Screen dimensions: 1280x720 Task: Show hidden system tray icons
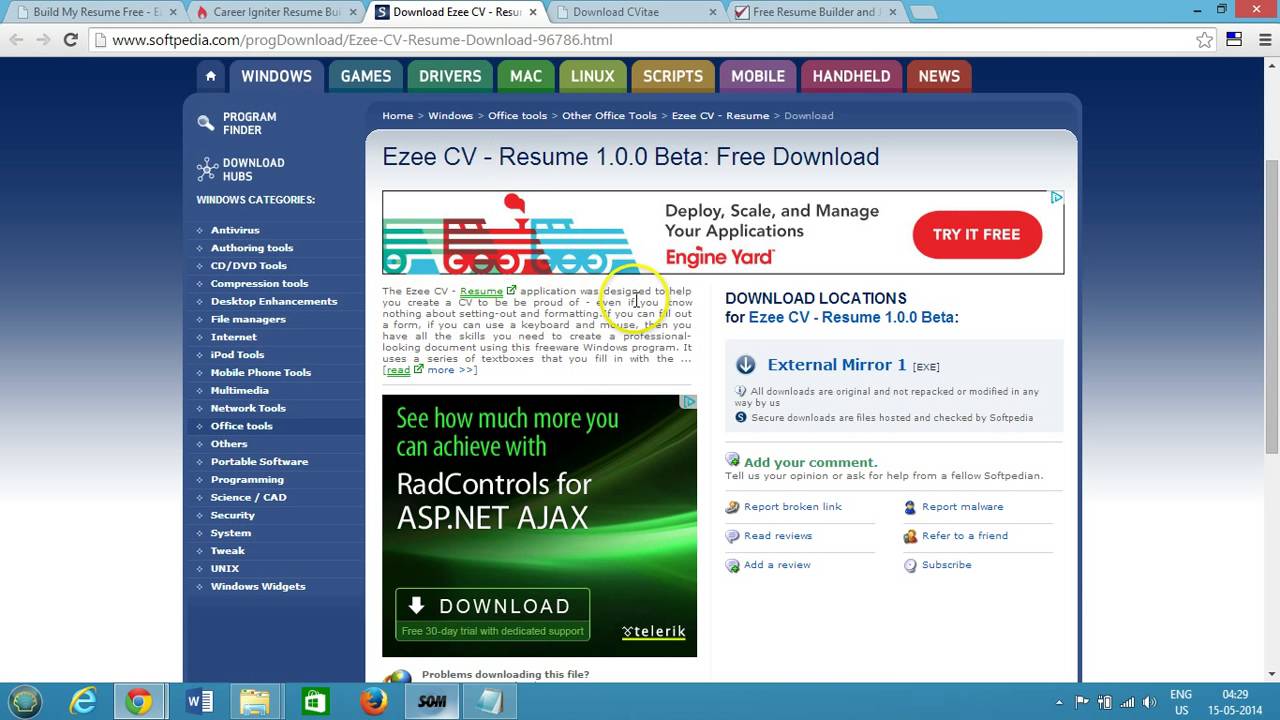click(1059, 702)
